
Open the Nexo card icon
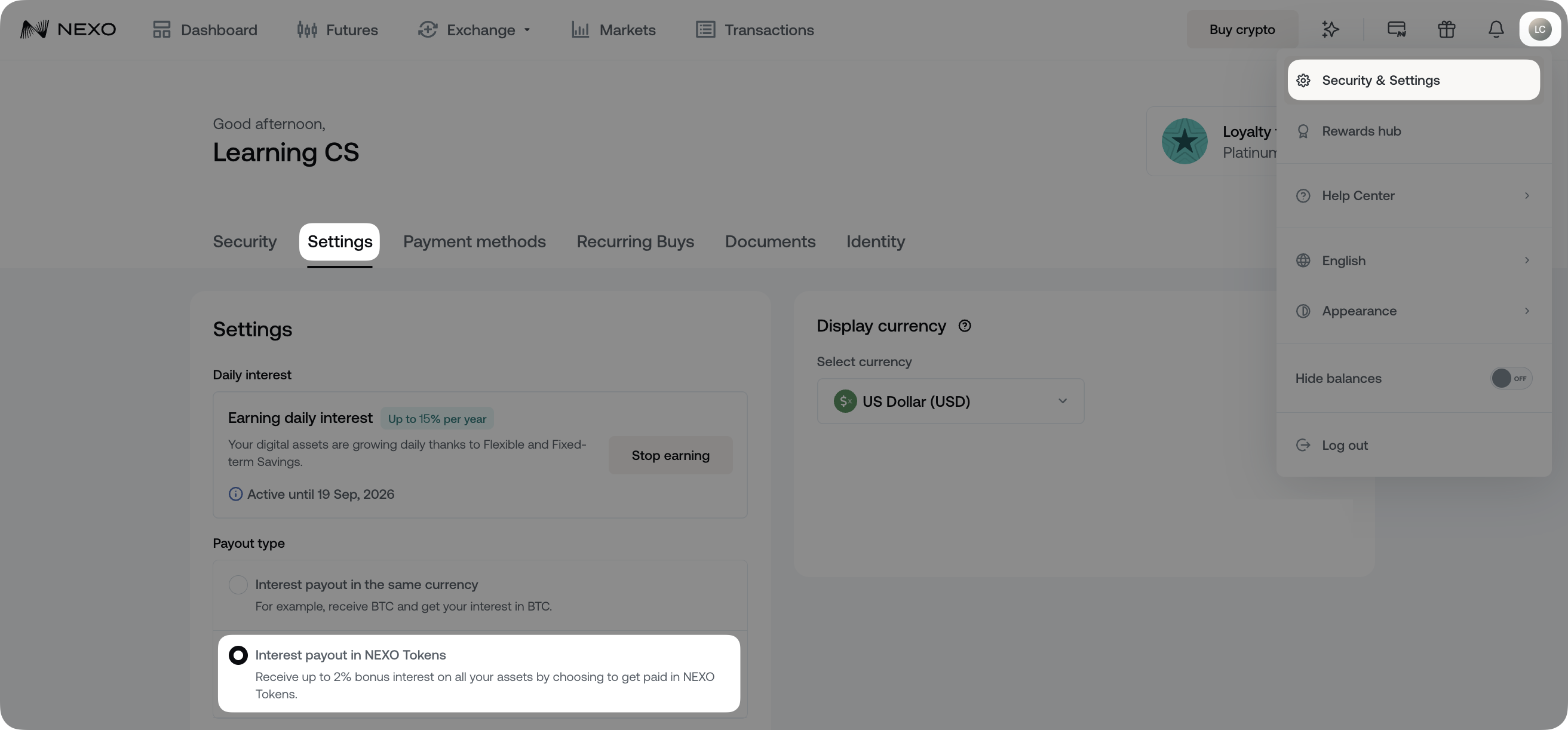pos(1397,29)
